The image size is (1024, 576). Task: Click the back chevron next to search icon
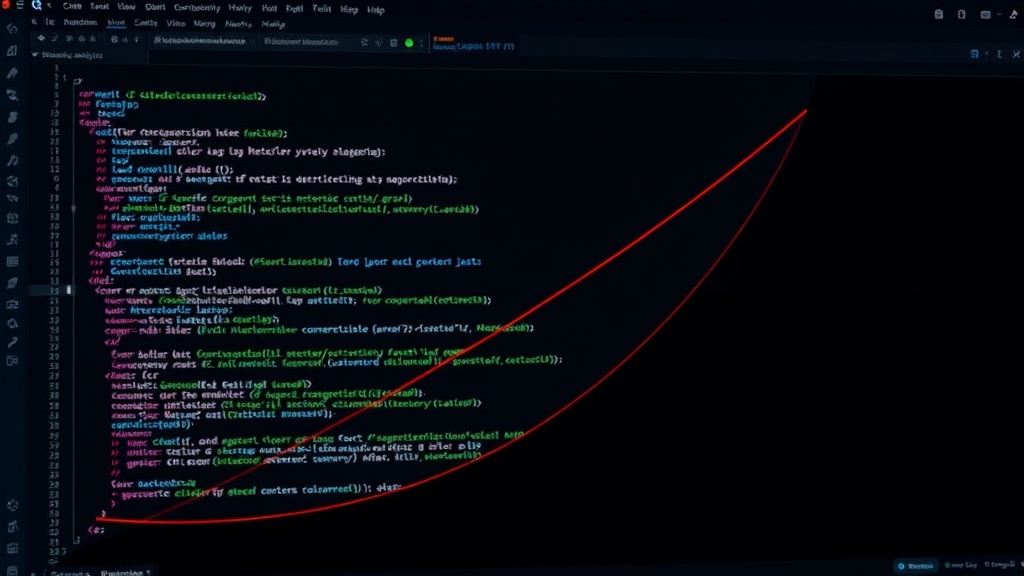(50, 6)
